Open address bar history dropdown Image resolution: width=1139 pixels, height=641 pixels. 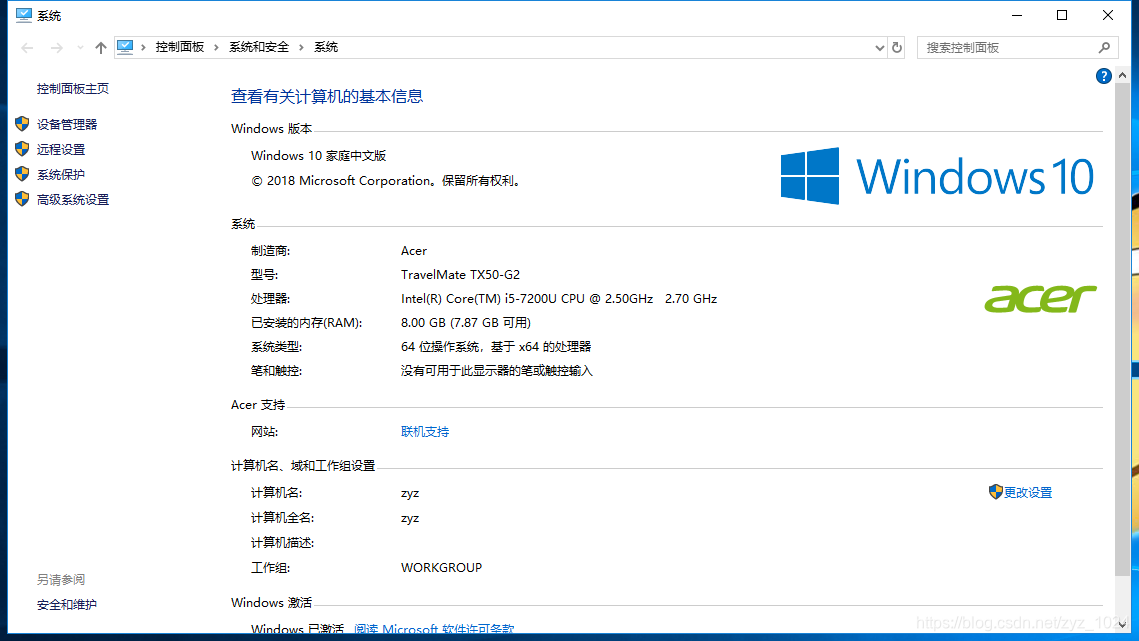tap(879, 48)
